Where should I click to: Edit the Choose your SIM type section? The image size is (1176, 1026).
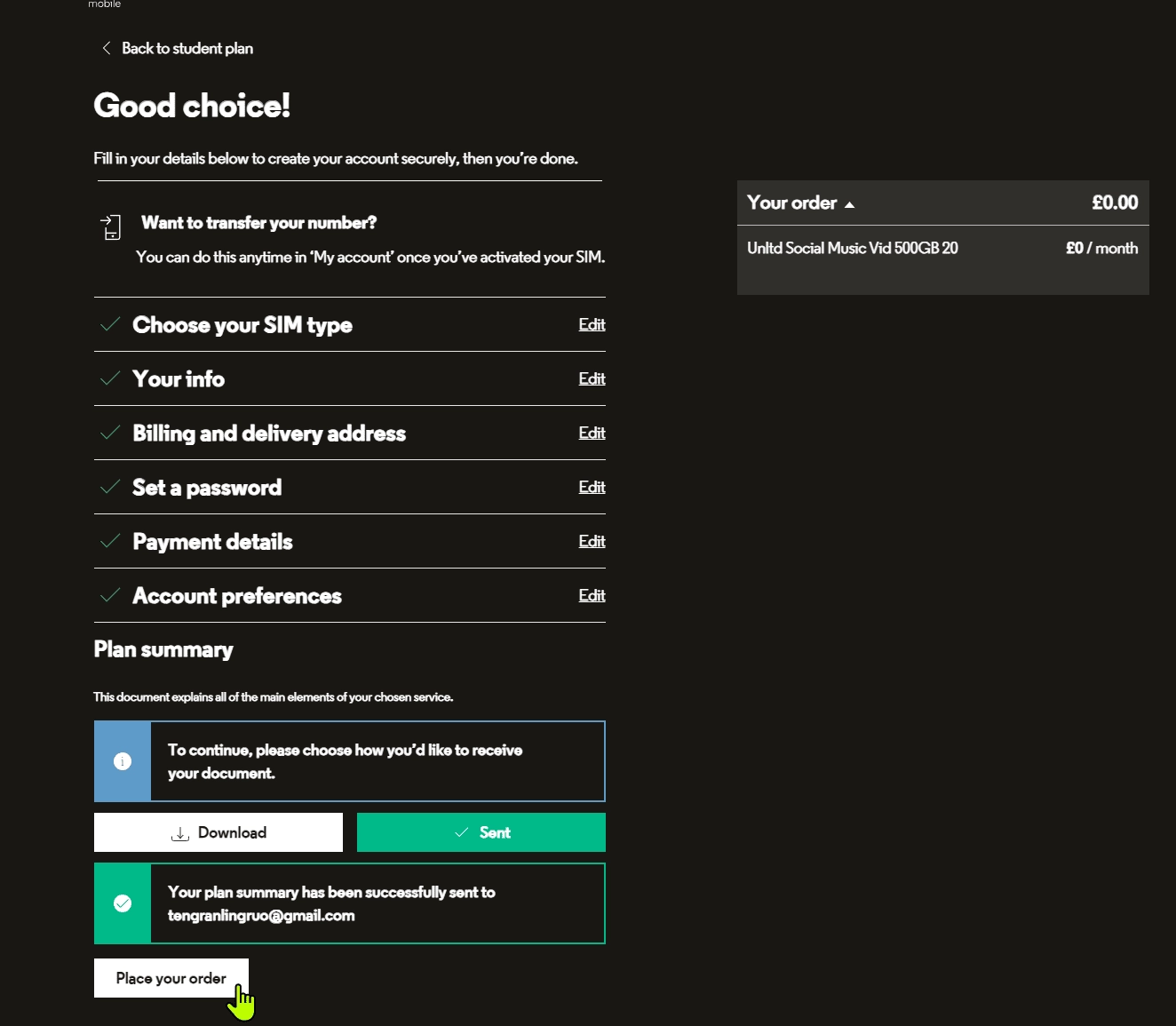(592, 325)
